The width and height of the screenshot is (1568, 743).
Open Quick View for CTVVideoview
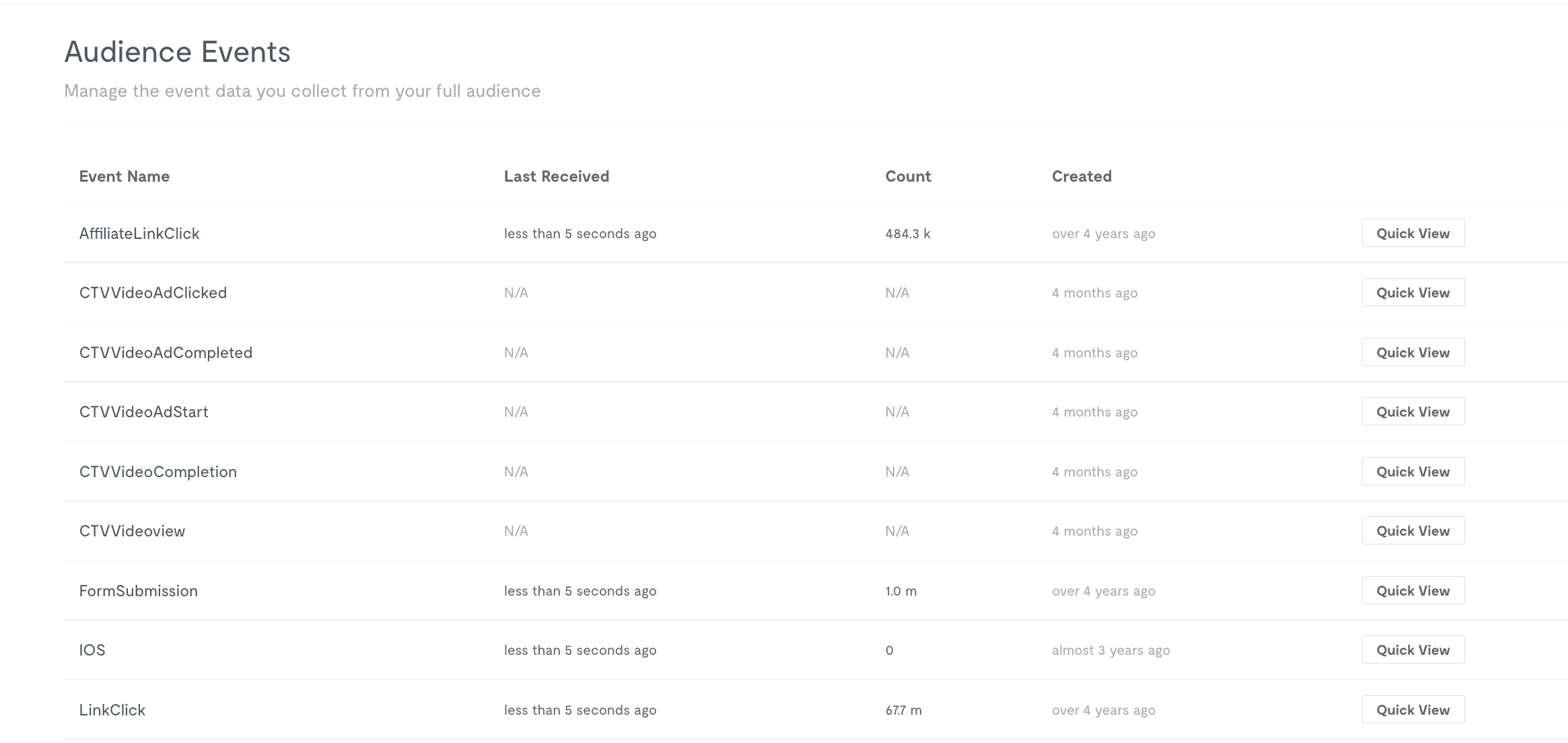click(1413, 530)
